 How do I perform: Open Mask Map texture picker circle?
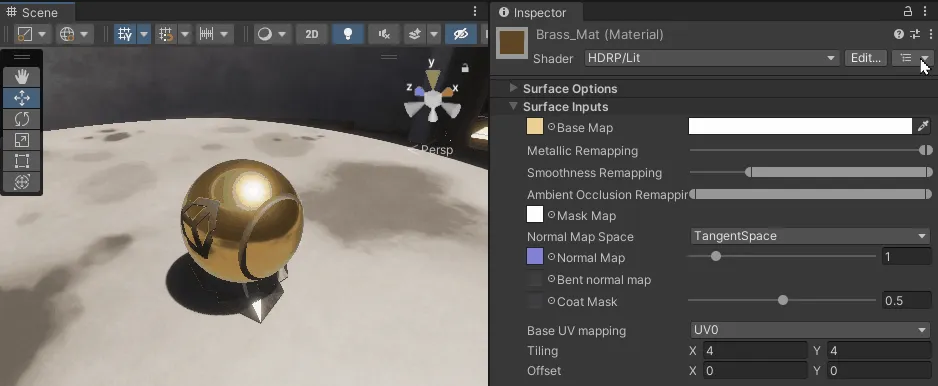pos(551,215)
